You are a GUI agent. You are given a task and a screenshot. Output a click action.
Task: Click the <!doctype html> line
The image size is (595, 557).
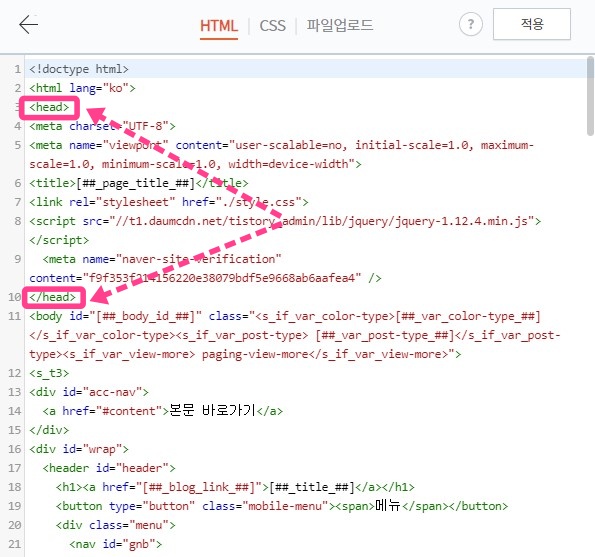[x=79, y=69]
